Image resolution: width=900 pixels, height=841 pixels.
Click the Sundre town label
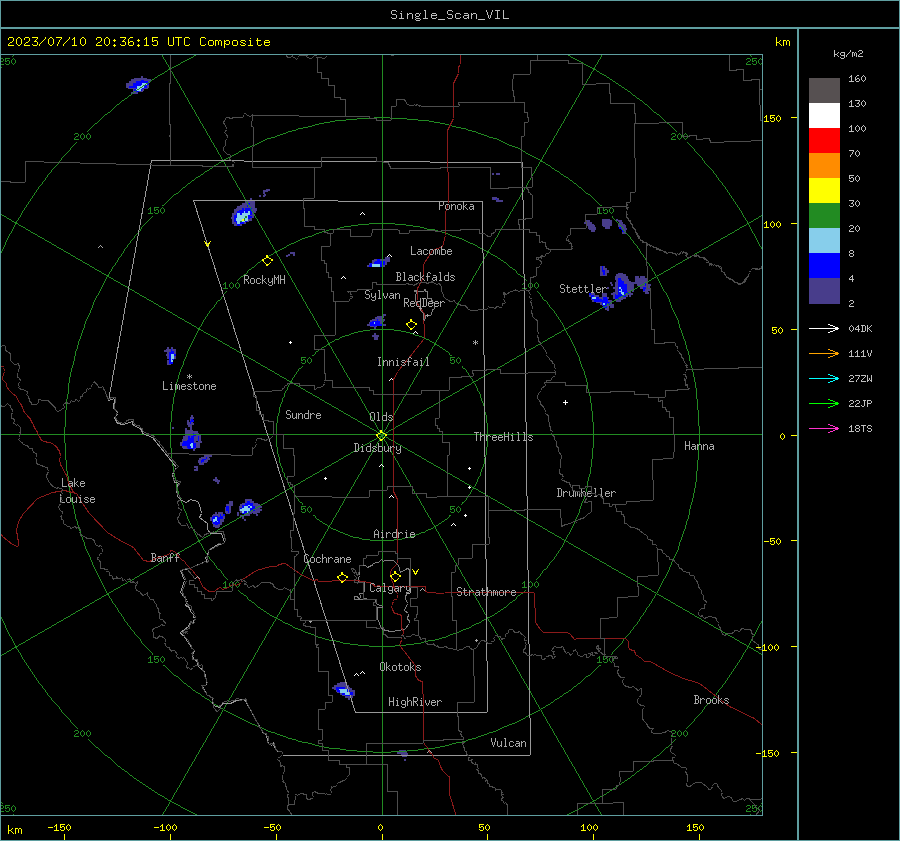point(303,415)
